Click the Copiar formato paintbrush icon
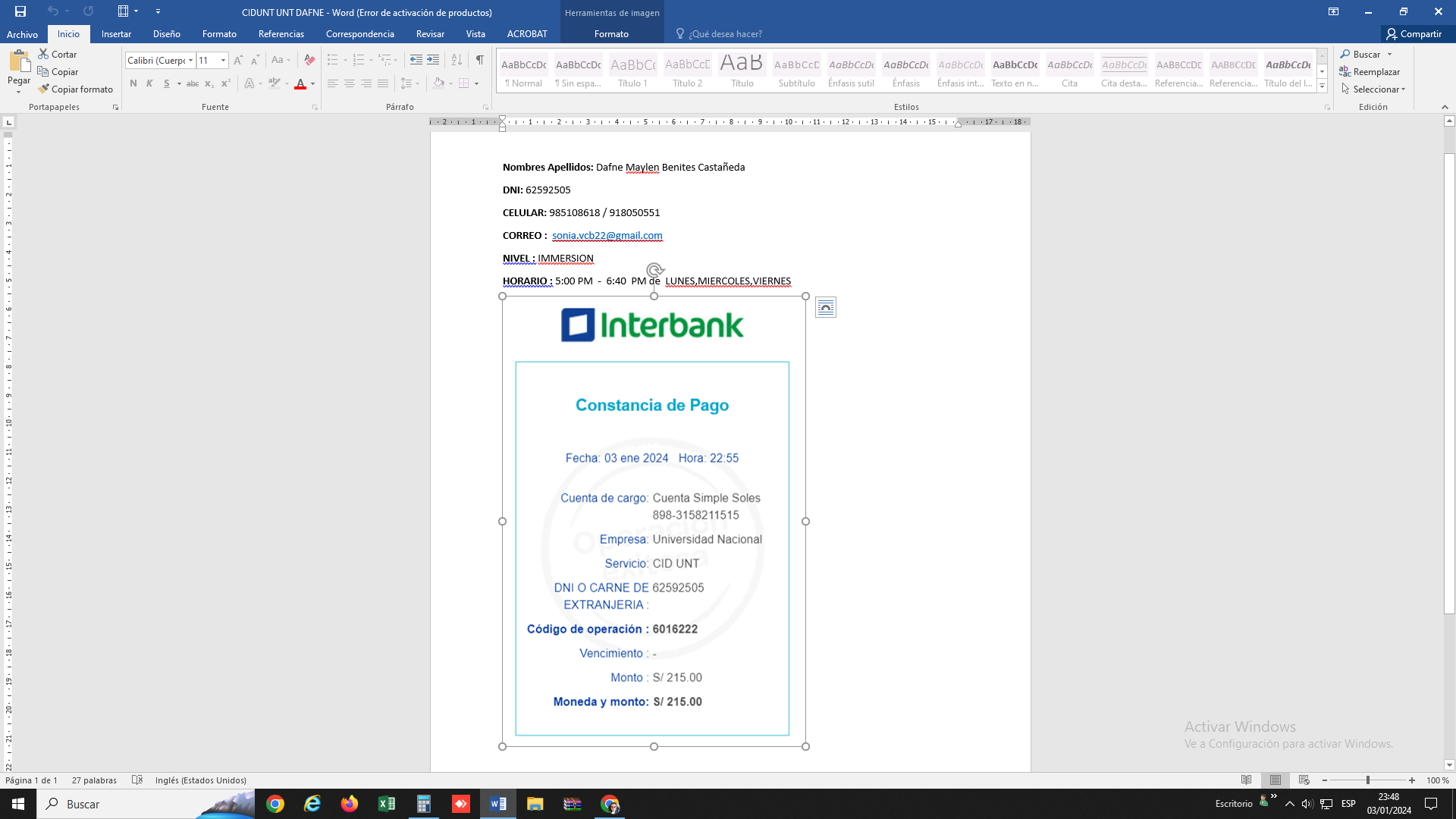 click(44, 89)
